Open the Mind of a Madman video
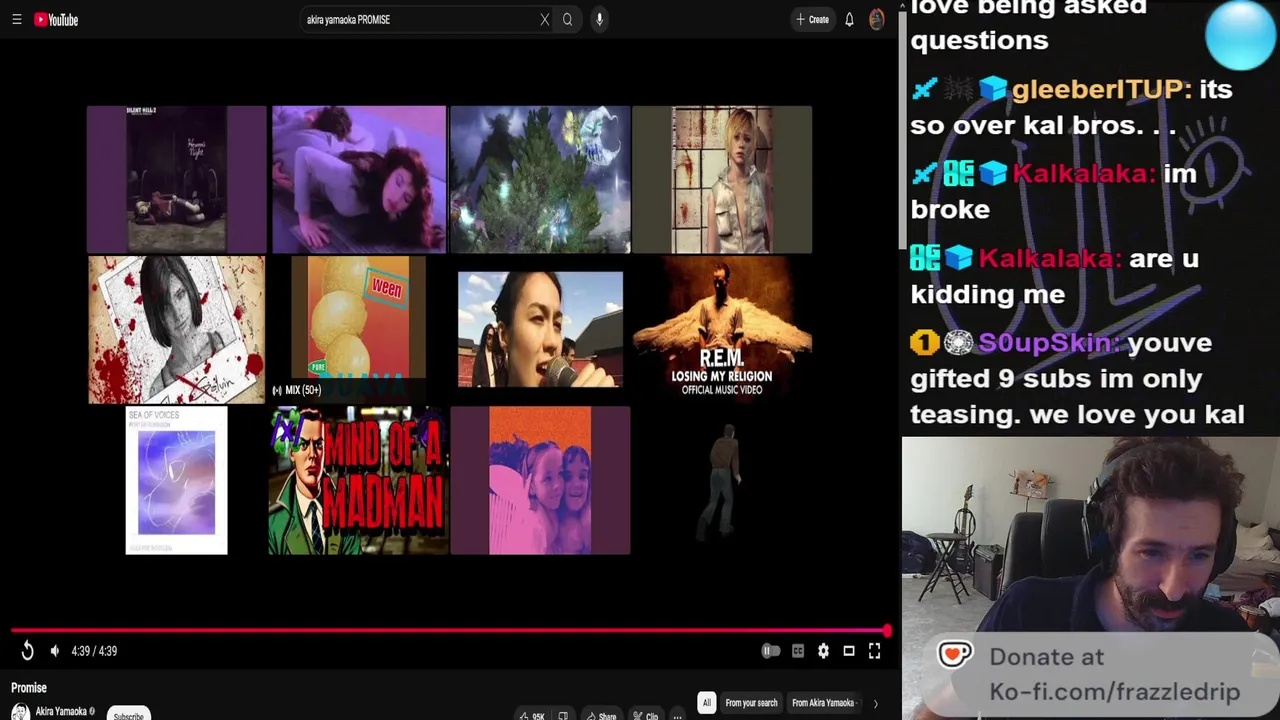 point(359,480)
